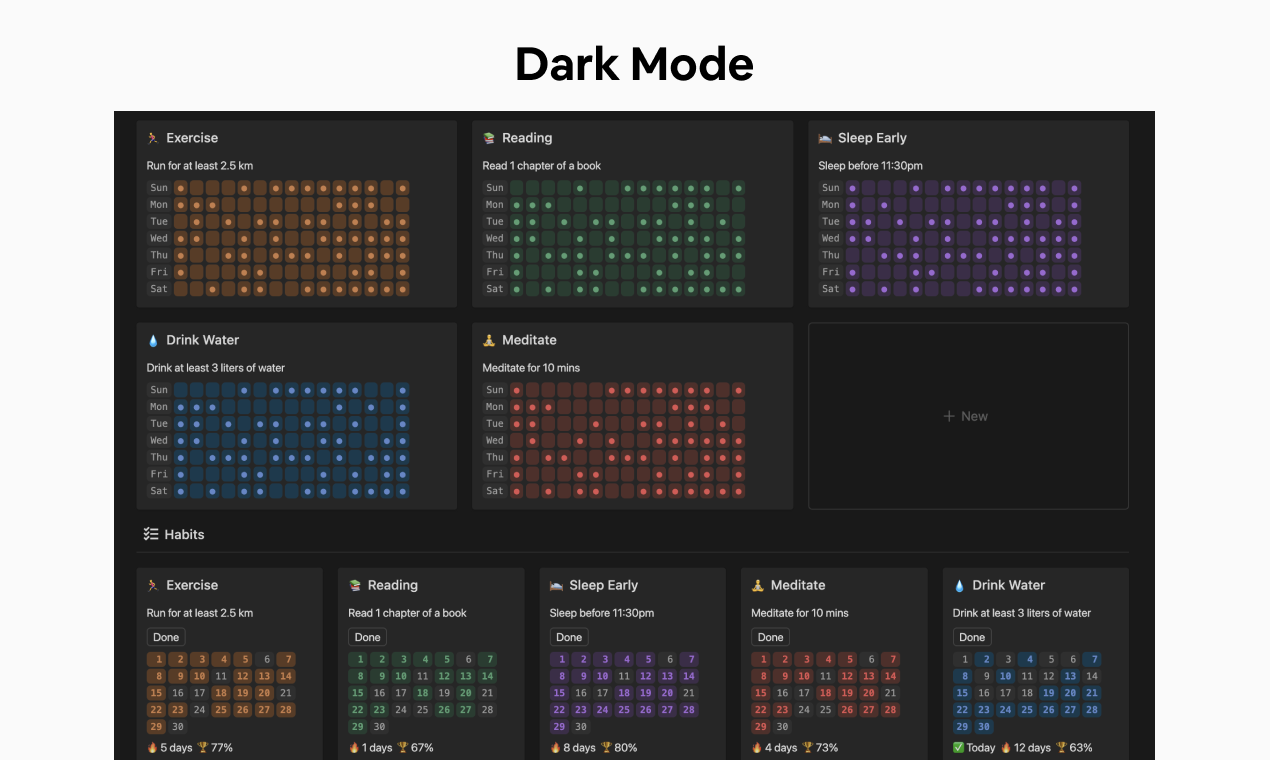Click the 77% completion indicator on Exercise card
Viewport: 1270px width, 760px height.
click(x=221, y=748)
